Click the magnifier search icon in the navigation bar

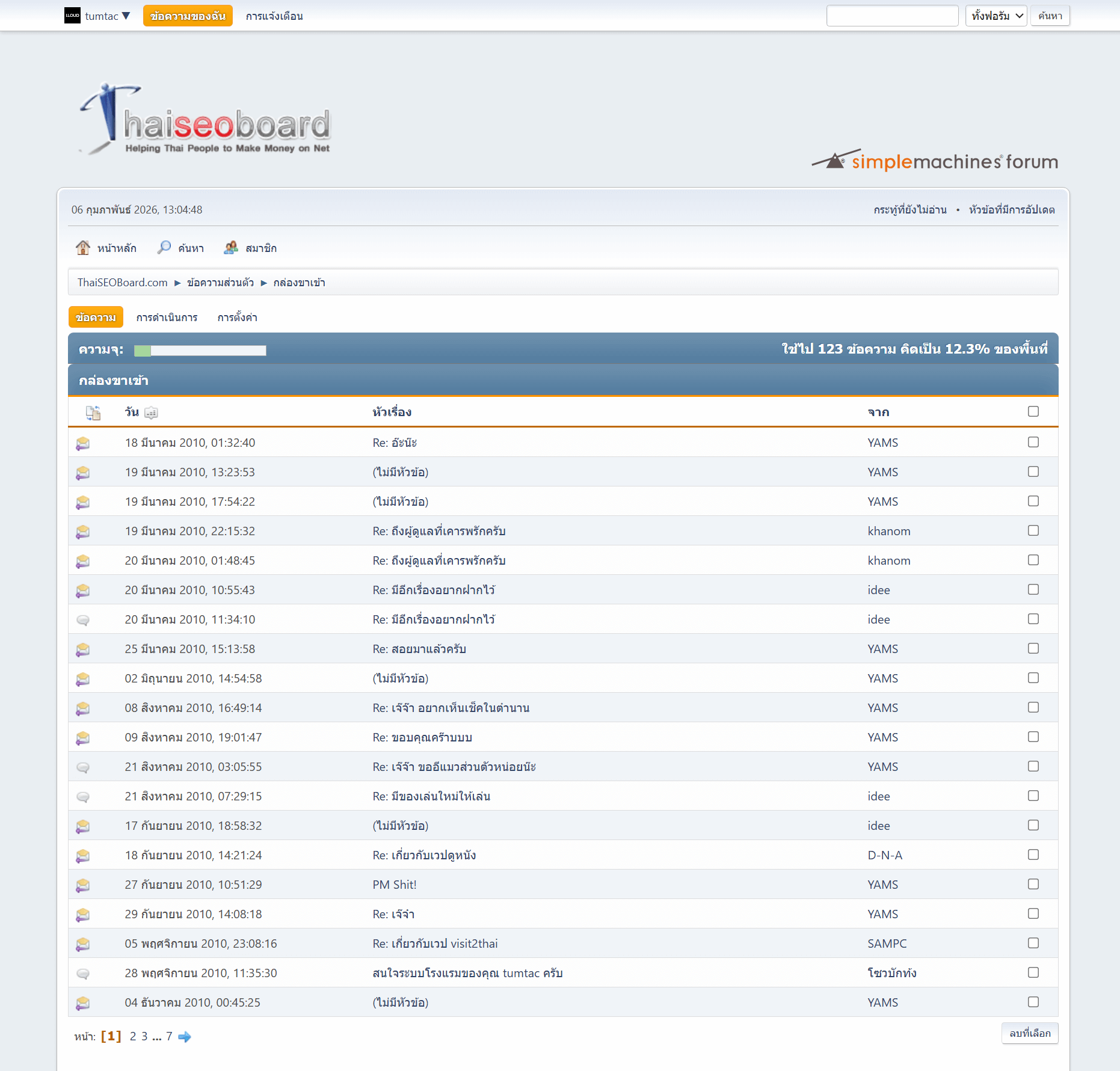(x=164, y=248)
